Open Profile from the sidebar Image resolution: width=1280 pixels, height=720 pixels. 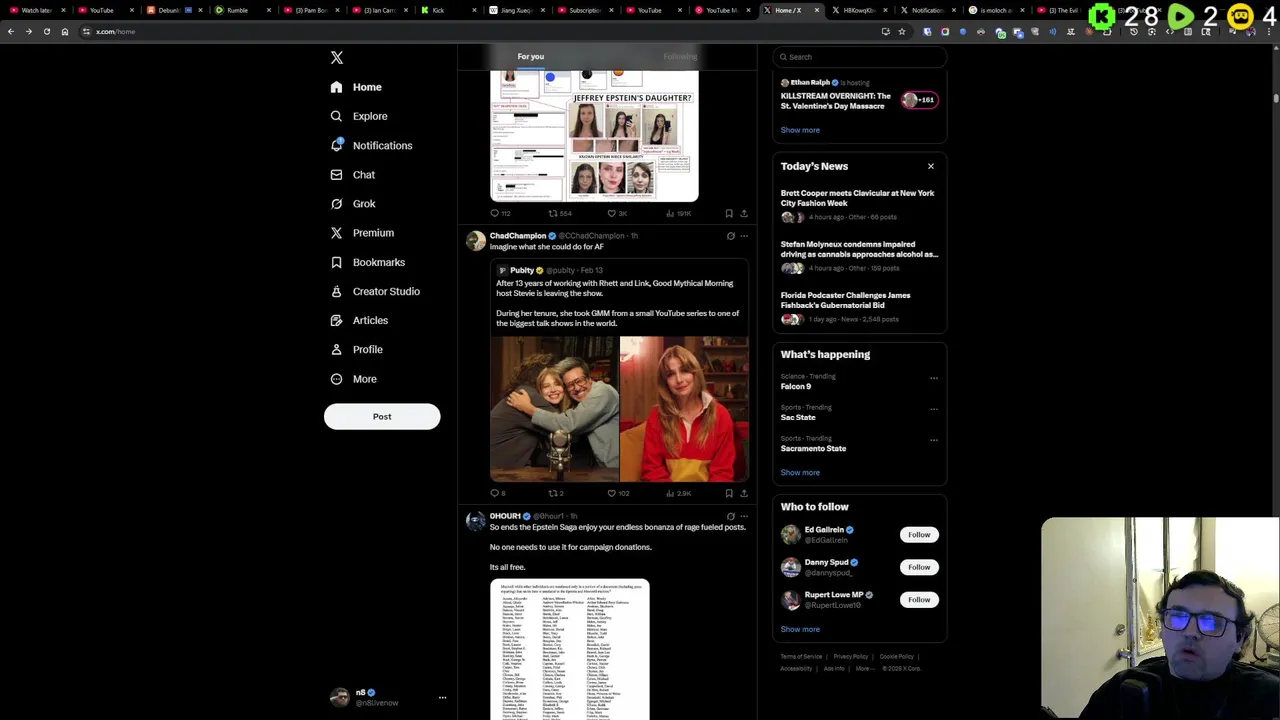click(356, 350)
